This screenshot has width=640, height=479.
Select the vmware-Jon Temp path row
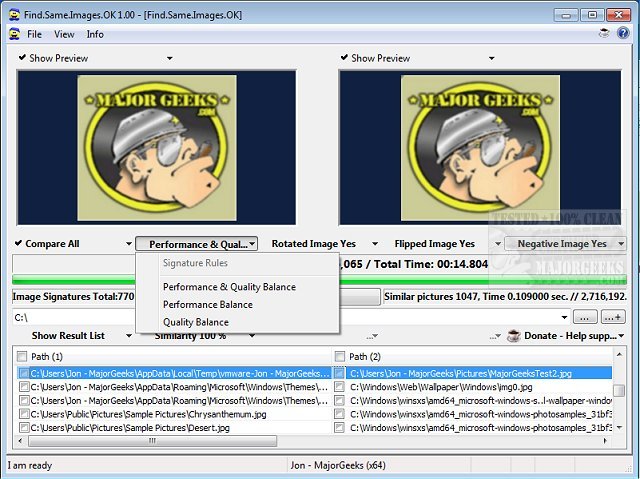[180, 373]
